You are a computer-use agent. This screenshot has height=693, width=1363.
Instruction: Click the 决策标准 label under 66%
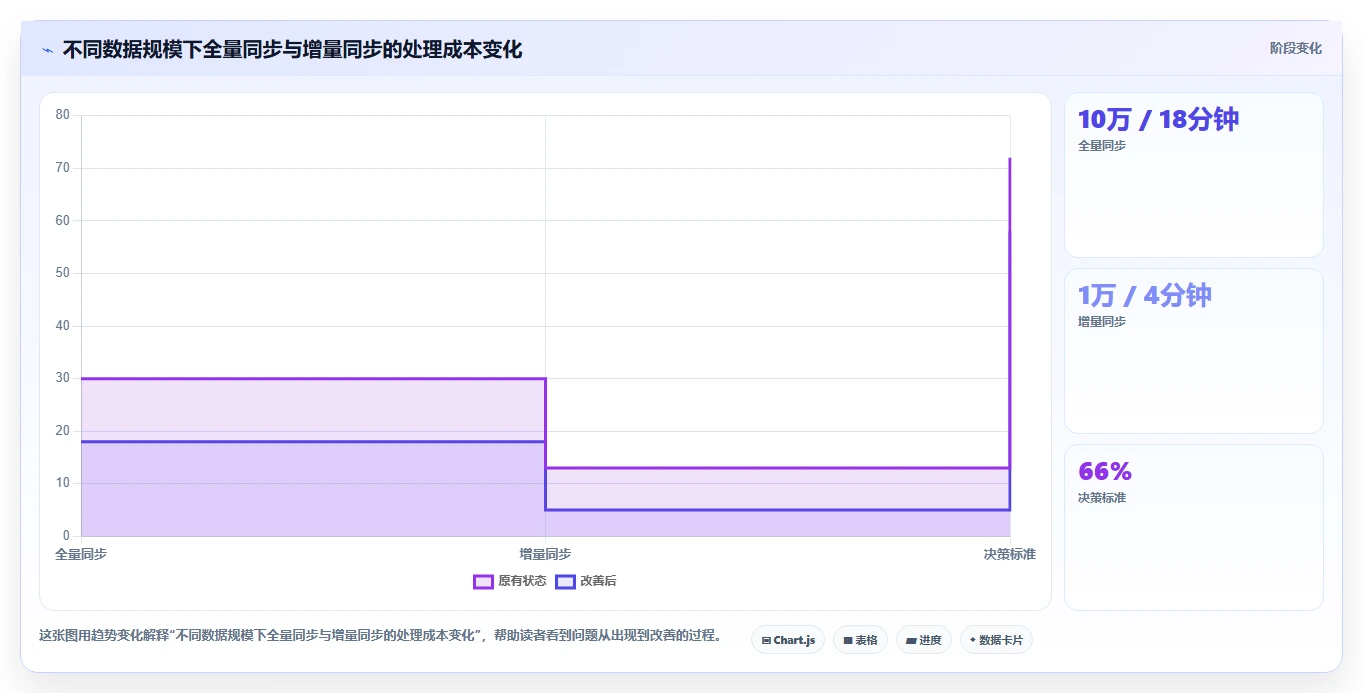click(x=1102, y=498)
